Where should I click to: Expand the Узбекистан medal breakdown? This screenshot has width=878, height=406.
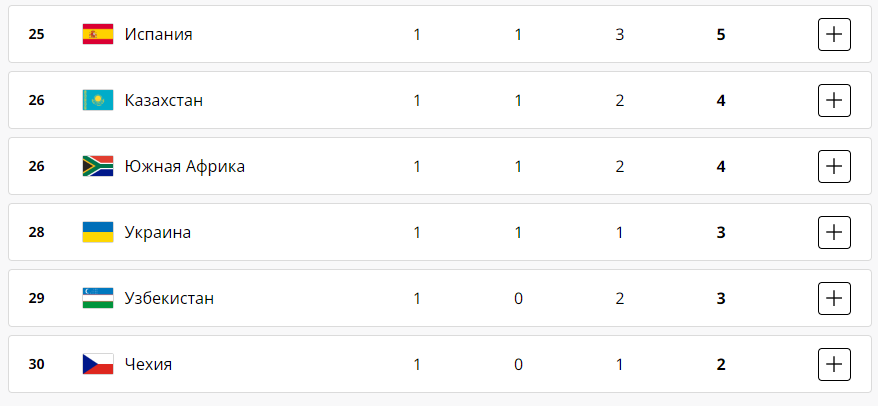click(834, 299)
